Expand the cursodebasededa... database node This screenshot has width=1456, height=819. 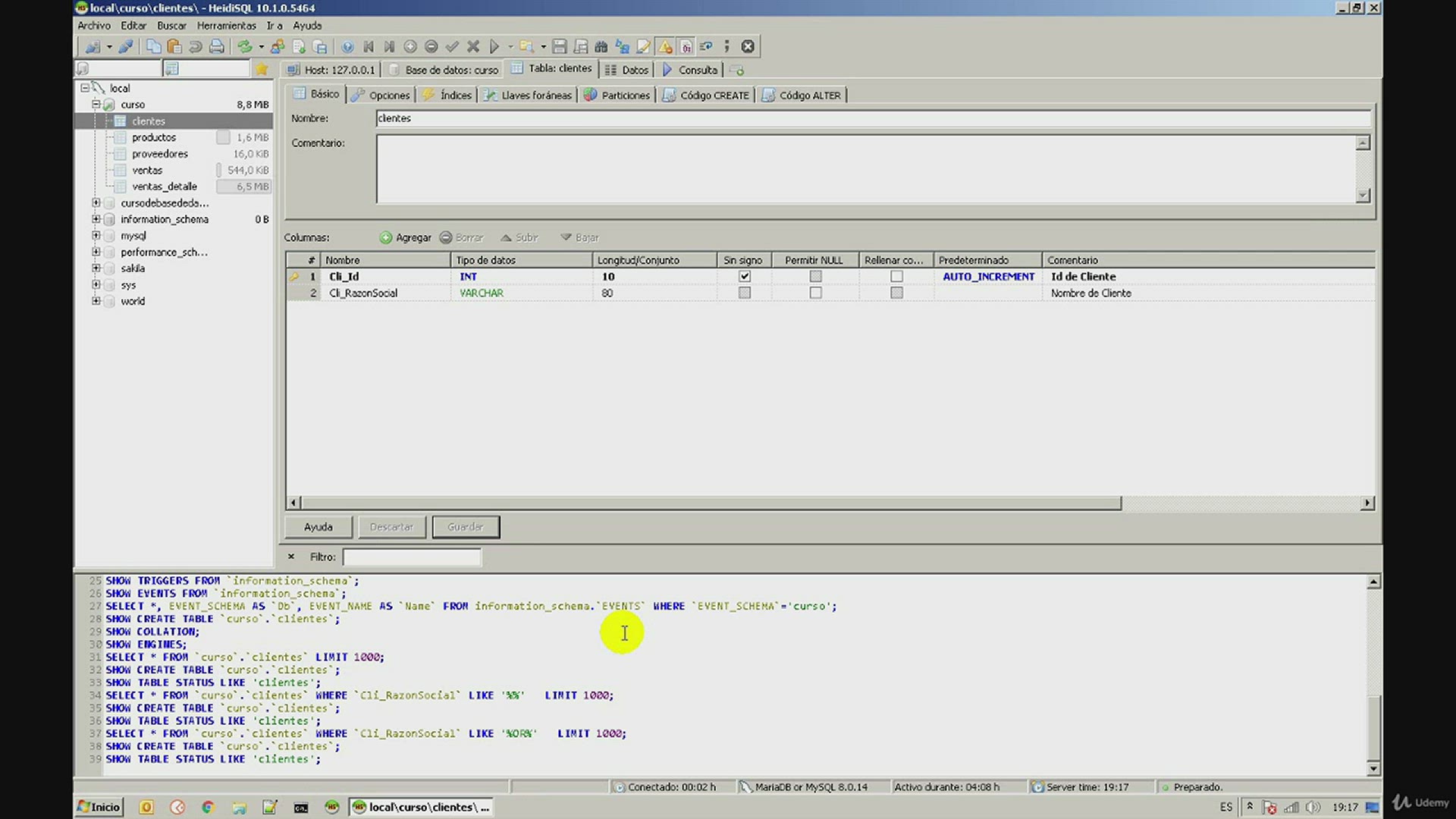96,202
